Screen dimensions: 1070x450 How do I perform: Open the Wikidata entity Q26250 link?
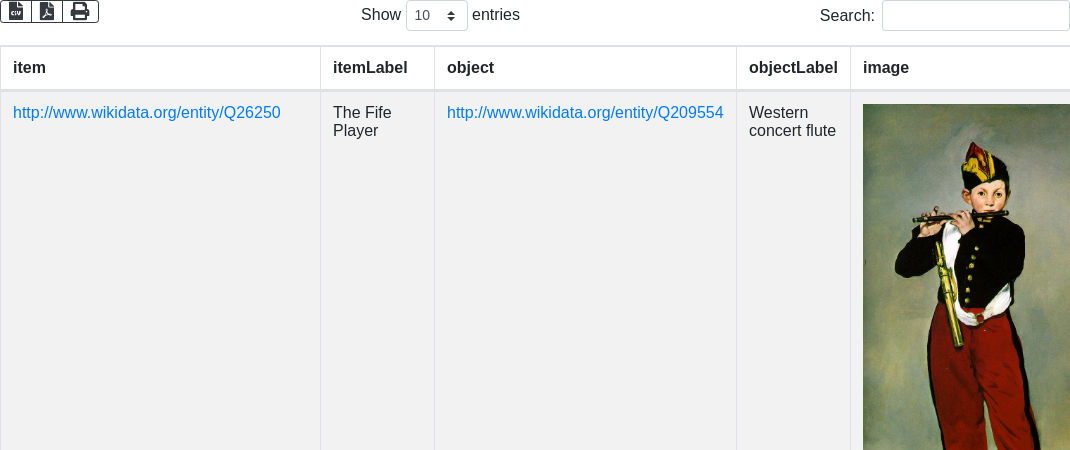(x=147, y=113)
